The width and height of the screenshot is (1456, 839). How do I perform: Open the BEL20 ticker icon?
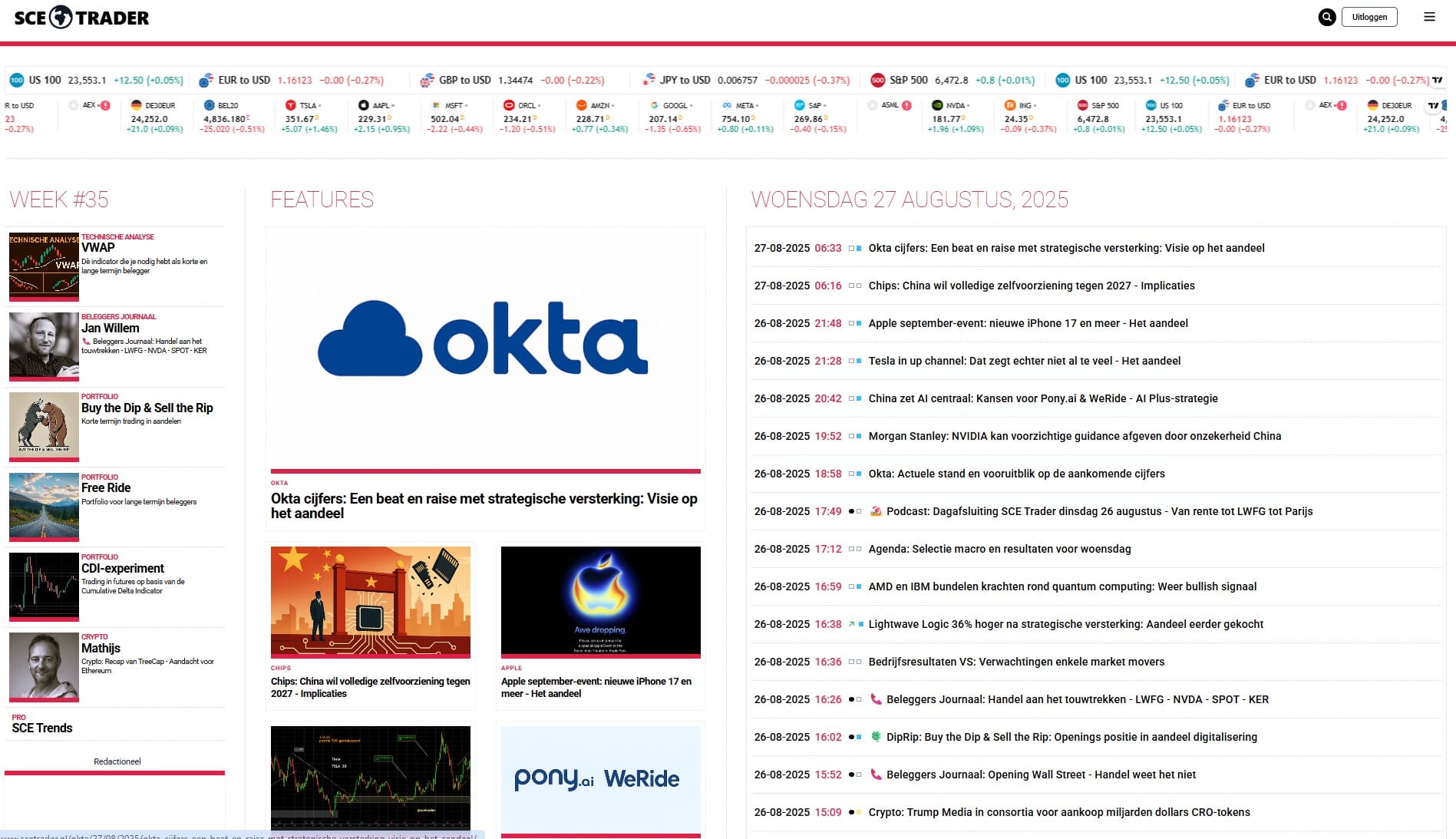point(210,105)
